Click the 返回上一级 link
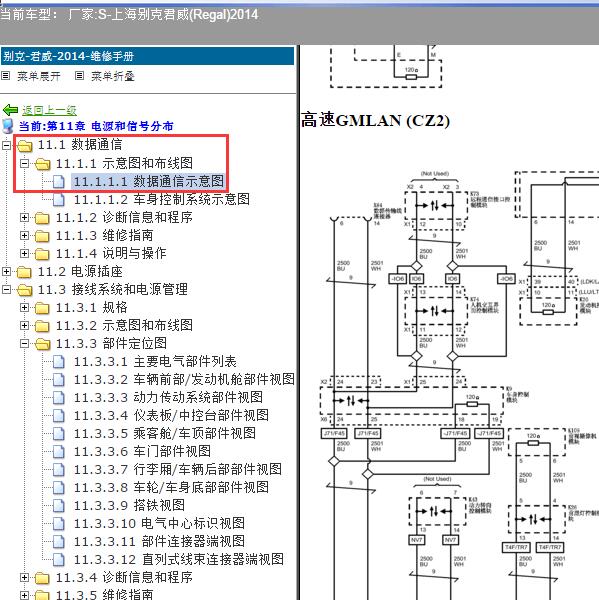The image size is (599, 600). click(x=49, y=110)
